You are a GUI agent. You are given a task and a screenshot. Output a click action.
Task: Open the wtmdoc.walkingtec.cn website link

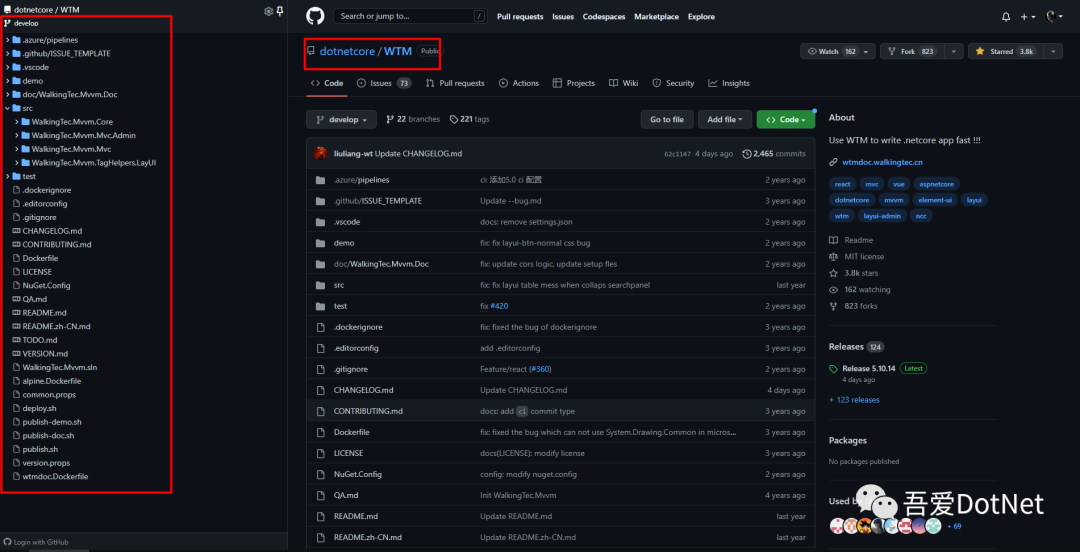coord(882,163)
